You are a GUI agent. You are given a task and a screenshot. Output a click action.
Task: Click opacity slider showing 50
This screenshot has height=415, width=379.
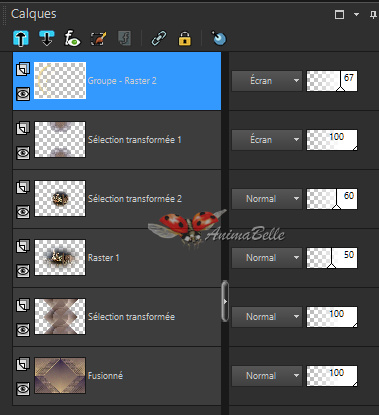[332, 258]
